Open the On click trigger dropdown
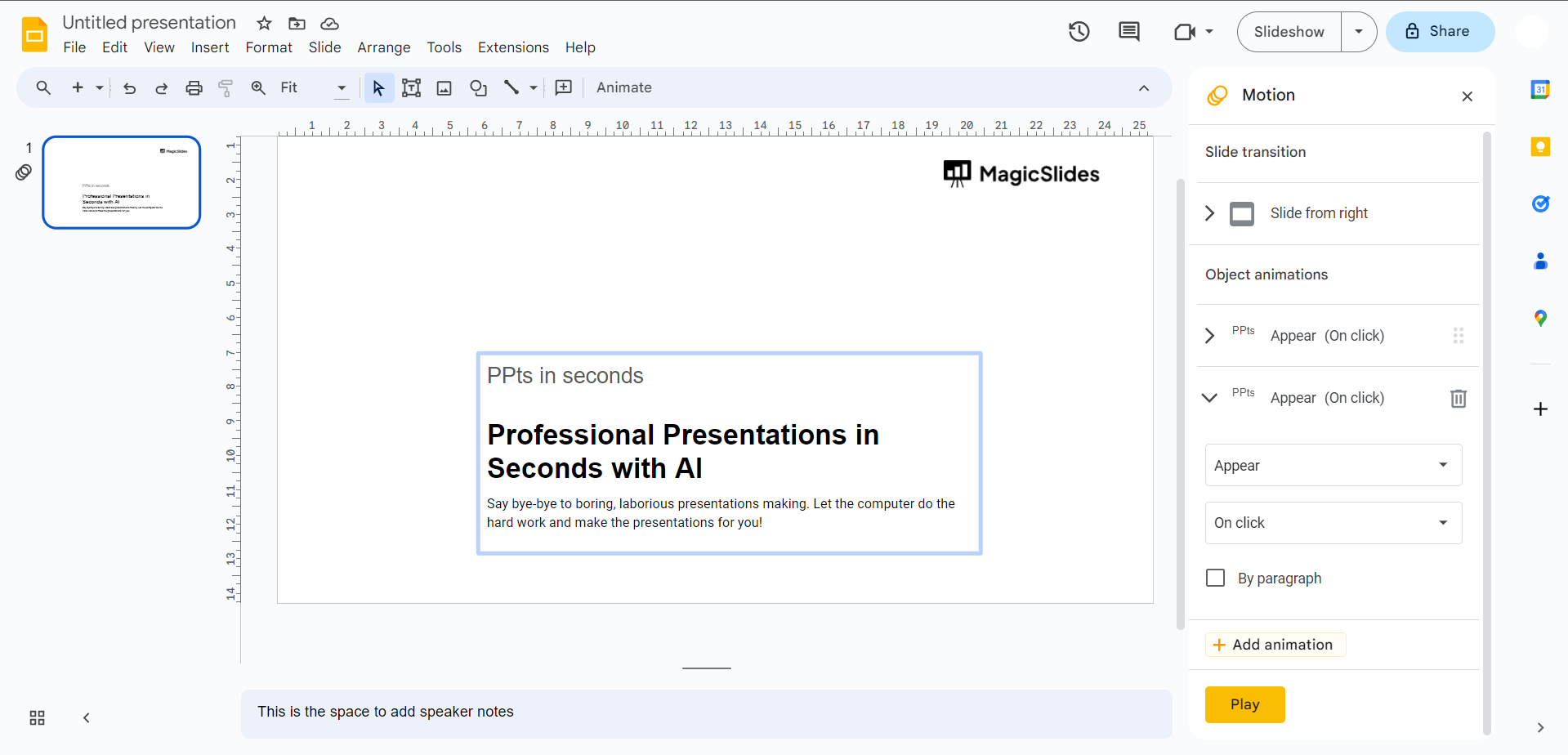This screenshot has width=1568, height=755. (x=1333, y=522)
